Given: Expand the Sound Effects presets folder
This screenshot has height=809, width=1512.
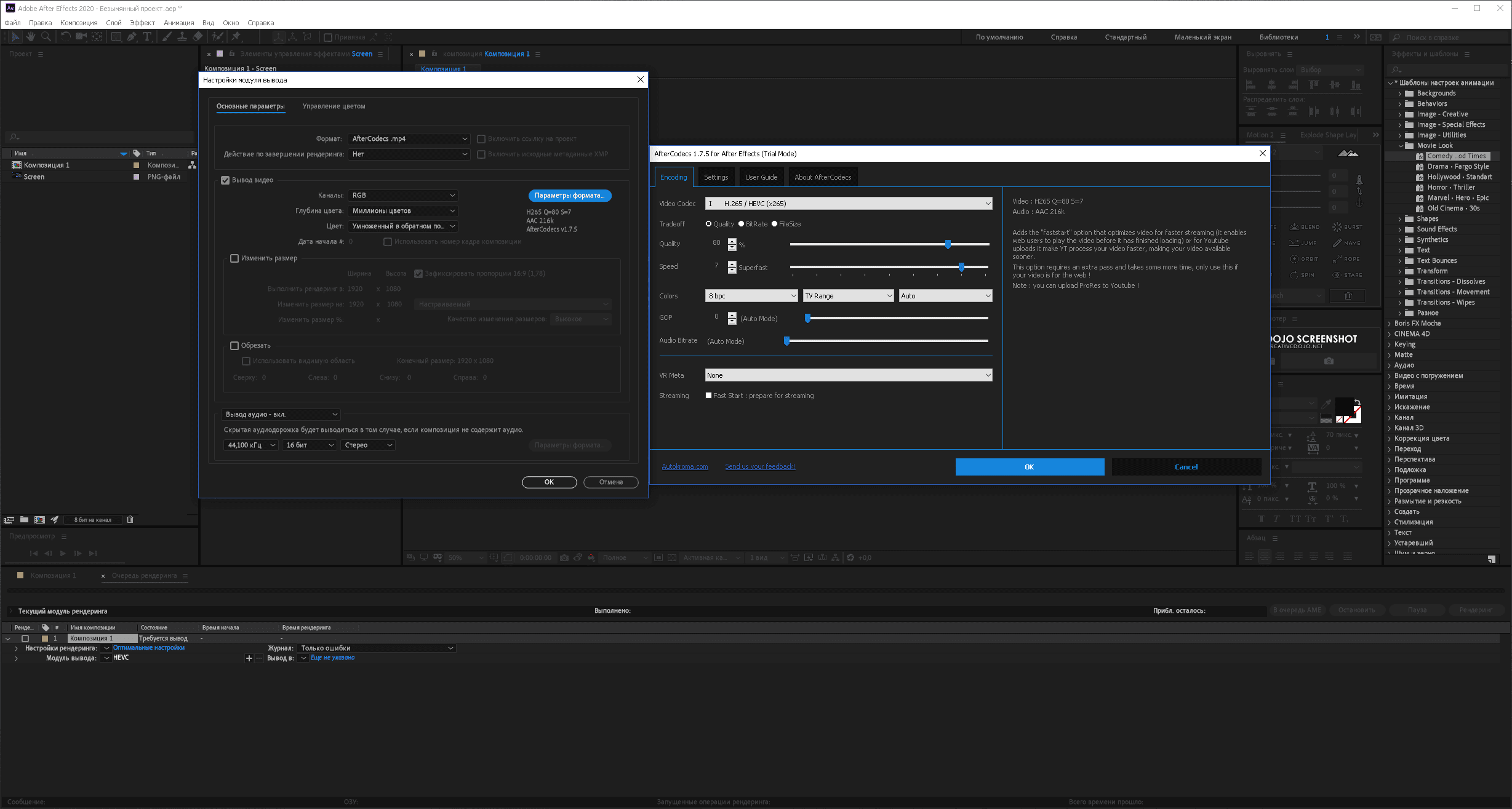Looking at the screenshot, I should click(1399, 229).
